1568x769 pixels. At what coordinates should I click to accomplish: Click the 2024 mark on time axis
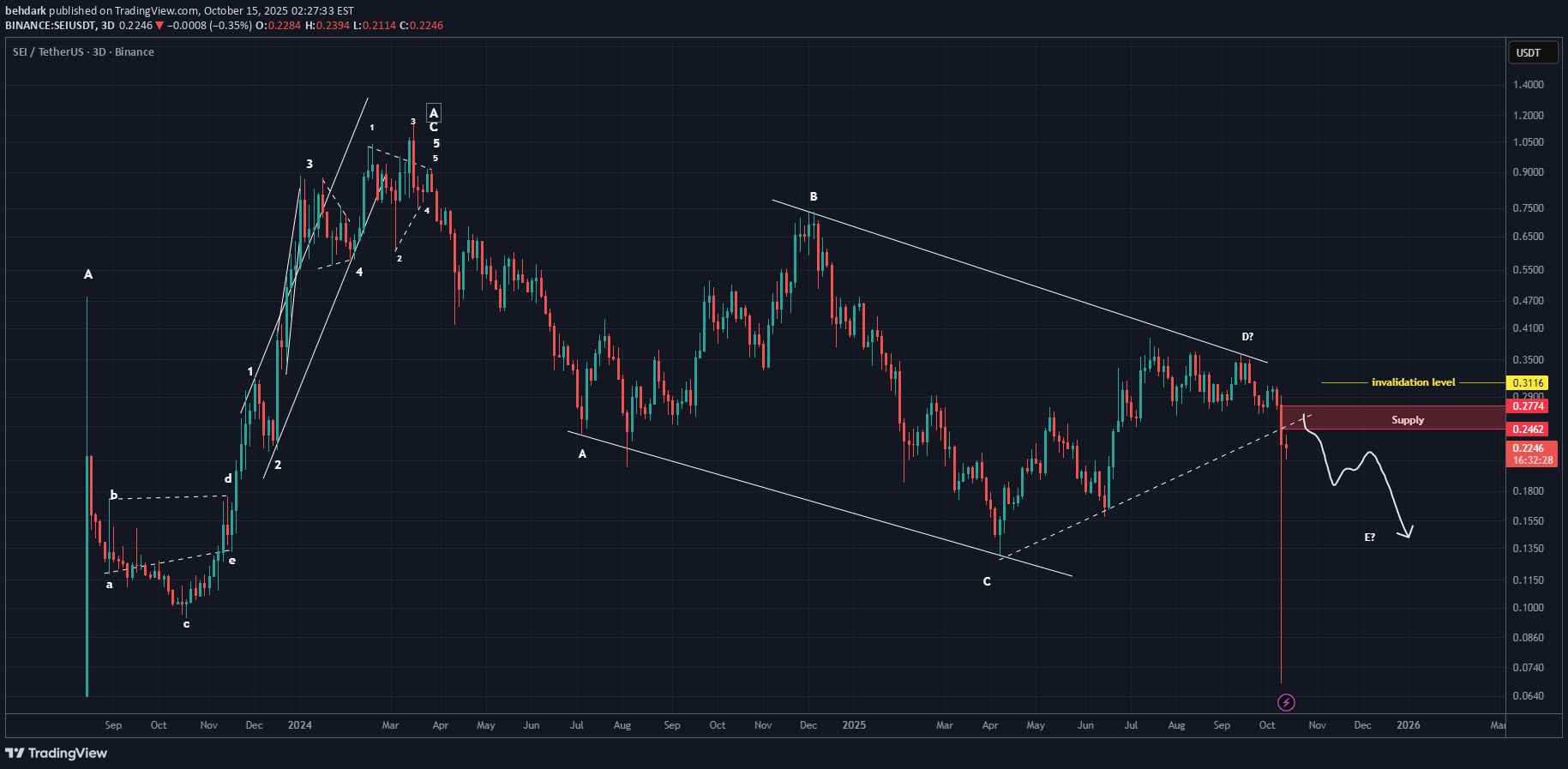(x=299, y=725)
